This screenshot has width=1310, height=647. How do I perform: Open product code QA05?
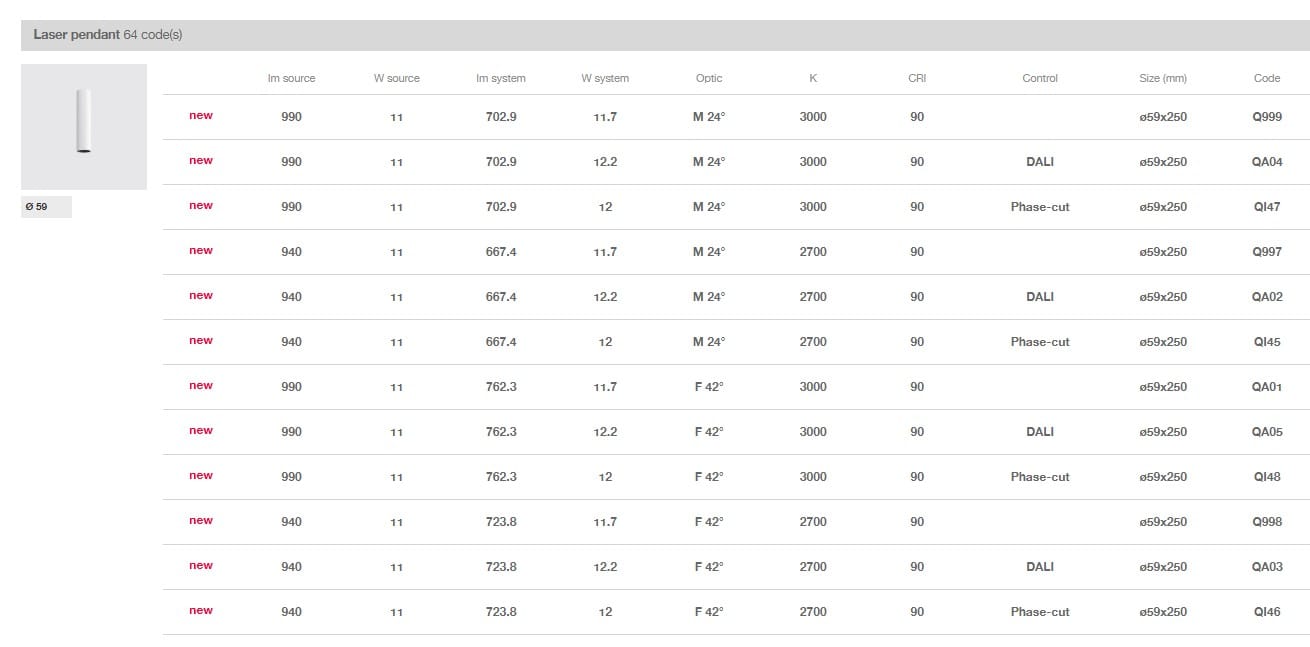(x=1266, y=432)
